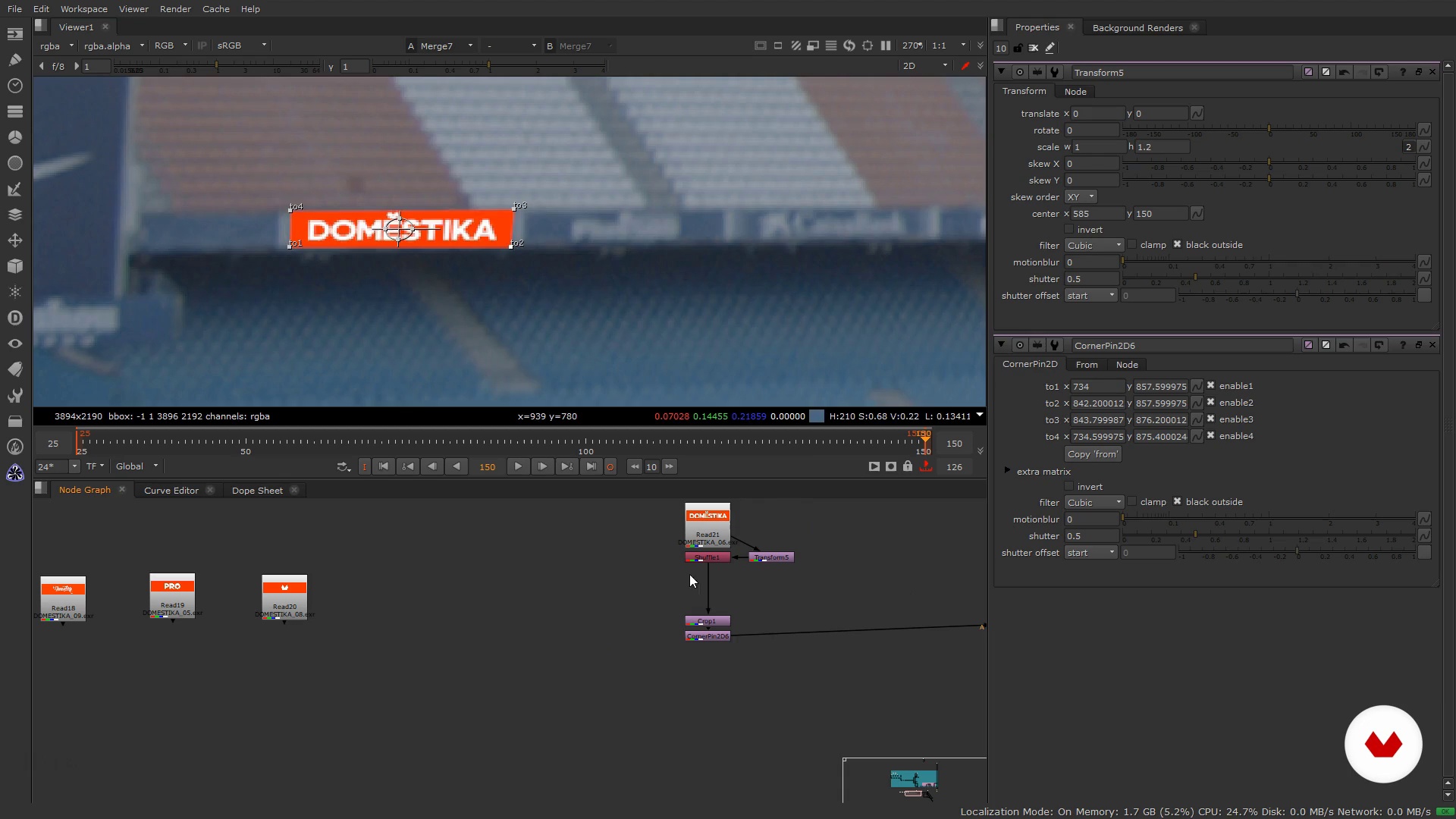Click the red clipping warning icon
The image size is (1456, 819).
tap(965, 66)
